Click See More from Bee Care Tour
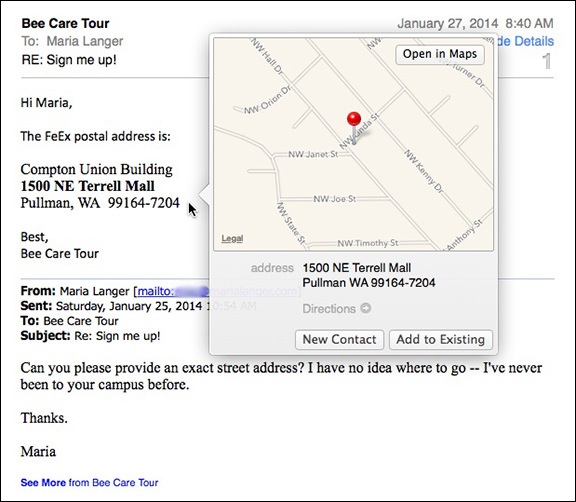 click(x=89, y=483)
